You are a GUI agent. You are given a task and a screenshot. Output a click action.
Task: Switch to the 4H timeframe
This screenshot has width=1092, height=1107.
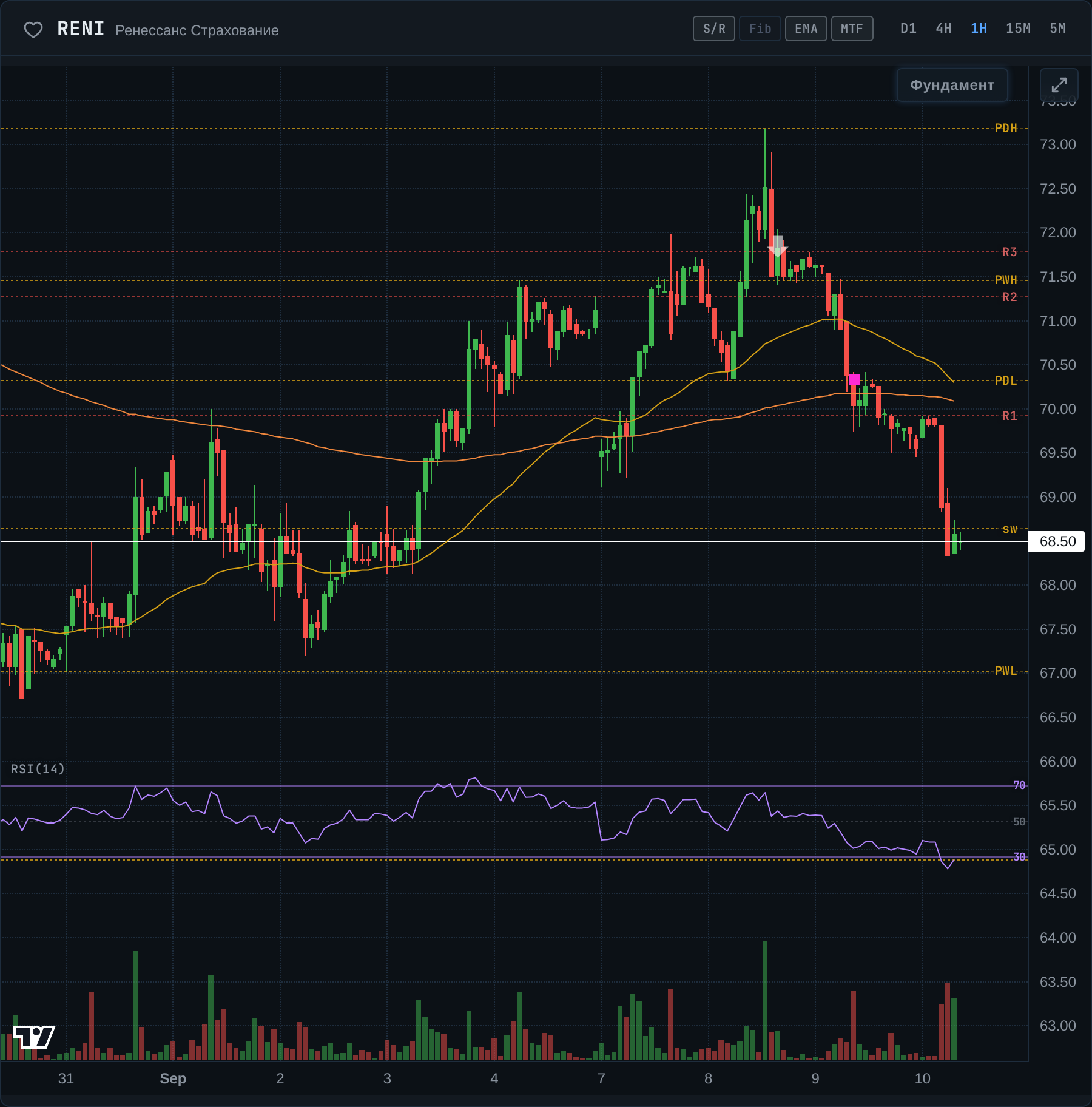pyautogui.click(x=943, y=29)
